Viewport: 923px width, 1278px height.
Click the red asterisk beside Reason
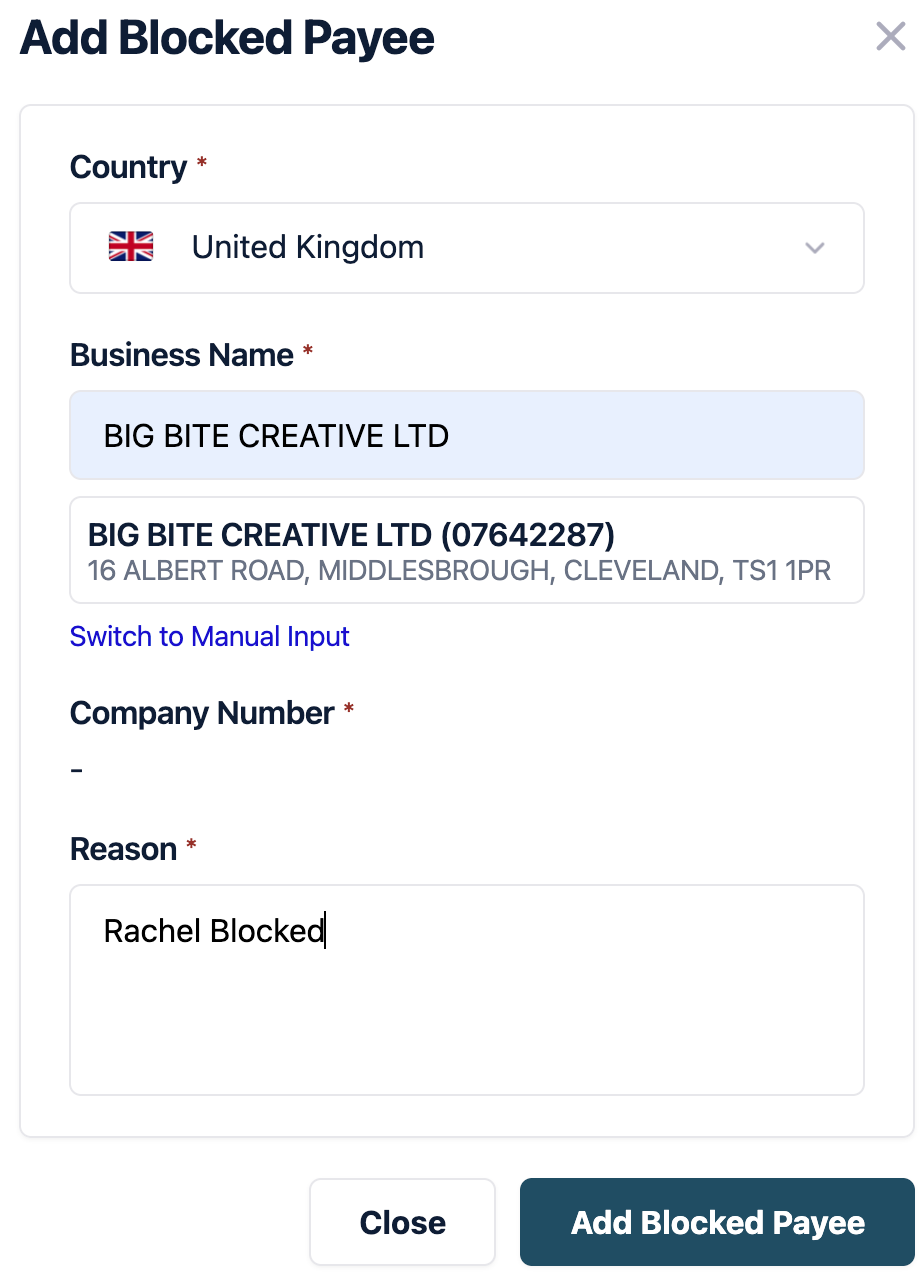pos(191,846)
